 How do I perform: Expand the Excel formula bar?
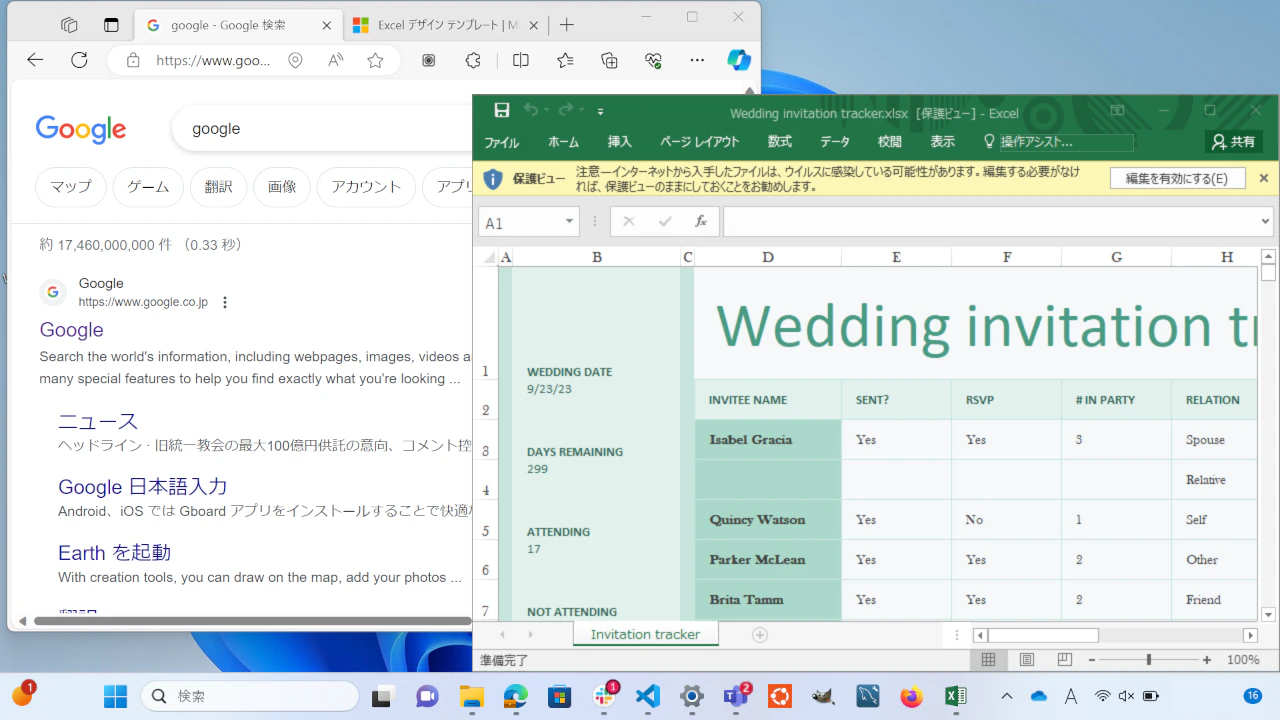pos(1266,221)
